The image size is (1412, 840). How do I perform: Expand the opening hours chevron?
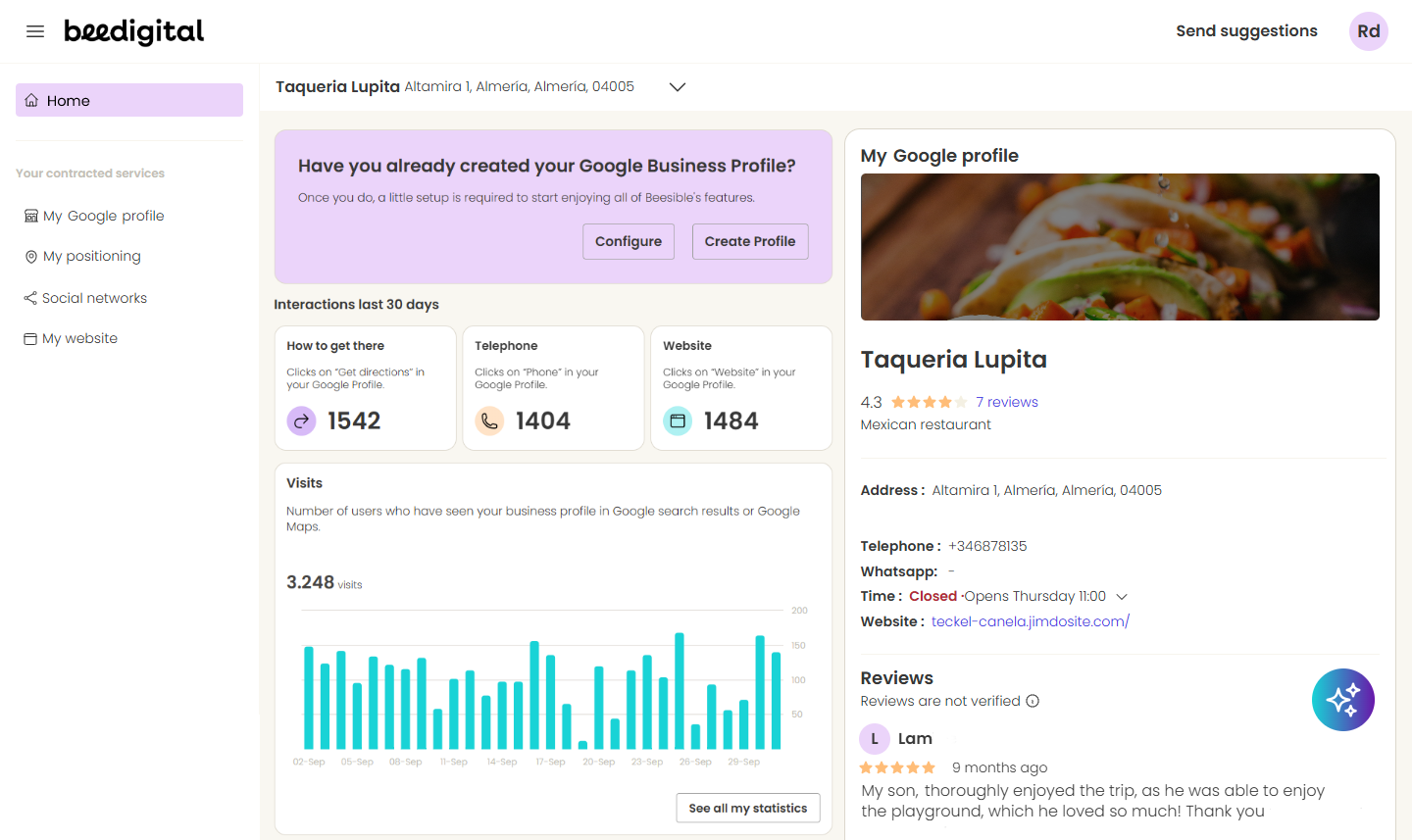click(1122, 597)
